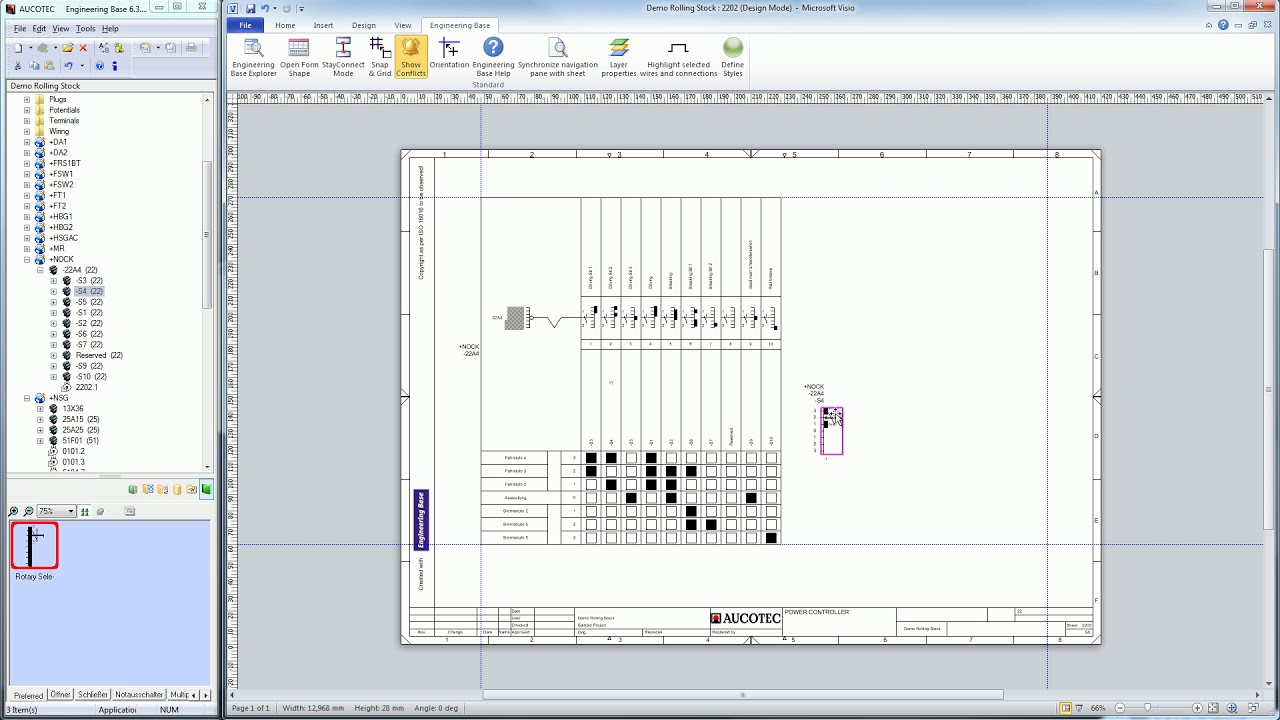Click zoom in magnifier in shape pane
The width and height of the screenshot is (1280, 720).
tap(14, 511)
